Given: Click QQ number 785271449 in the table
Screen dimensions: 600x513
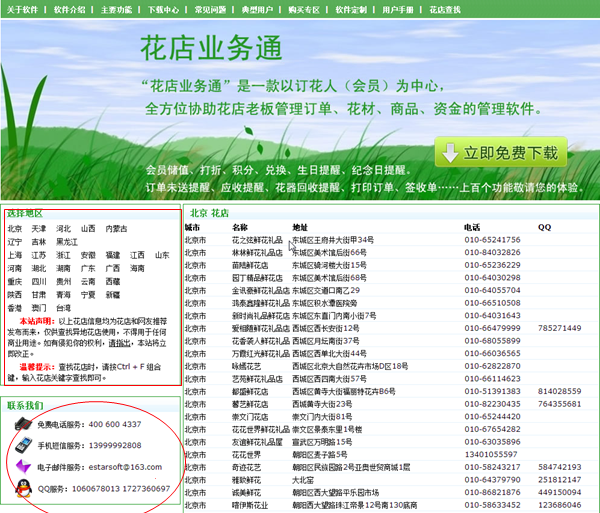Looking at the screenshot, I should [559, 328].
